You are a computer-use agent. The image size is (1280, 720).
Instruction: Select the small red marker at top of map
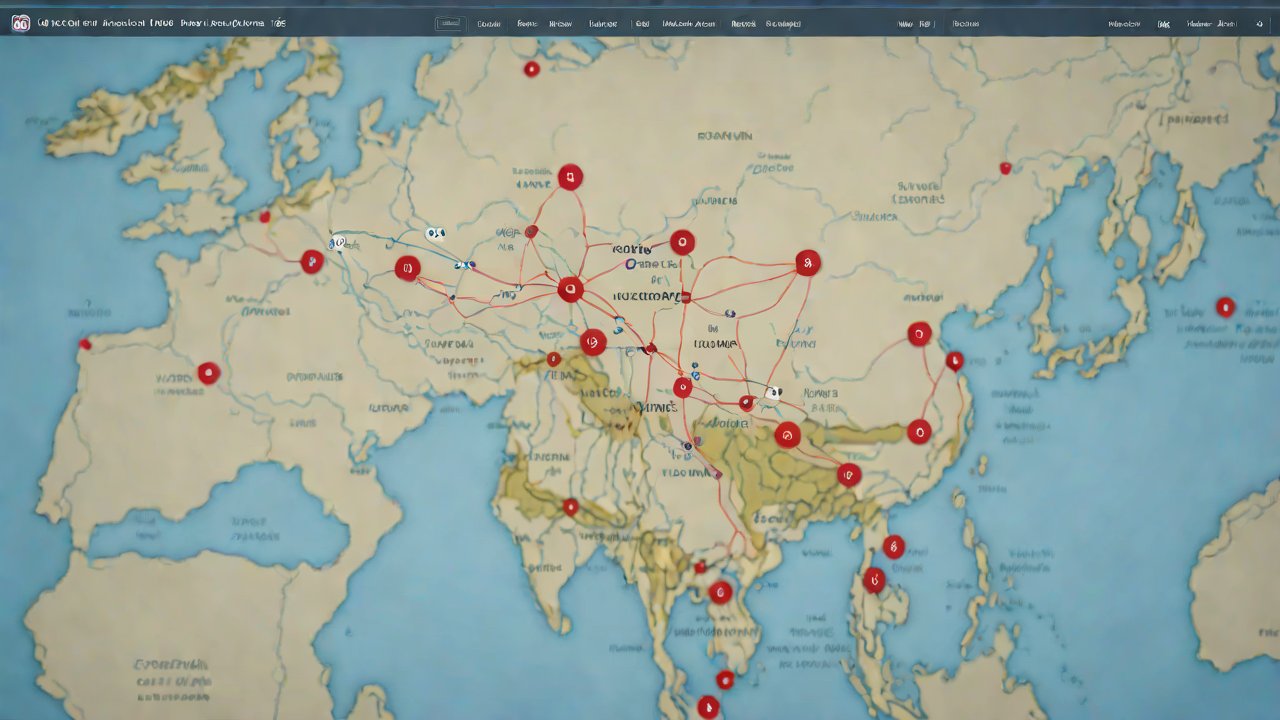(531, 69)
